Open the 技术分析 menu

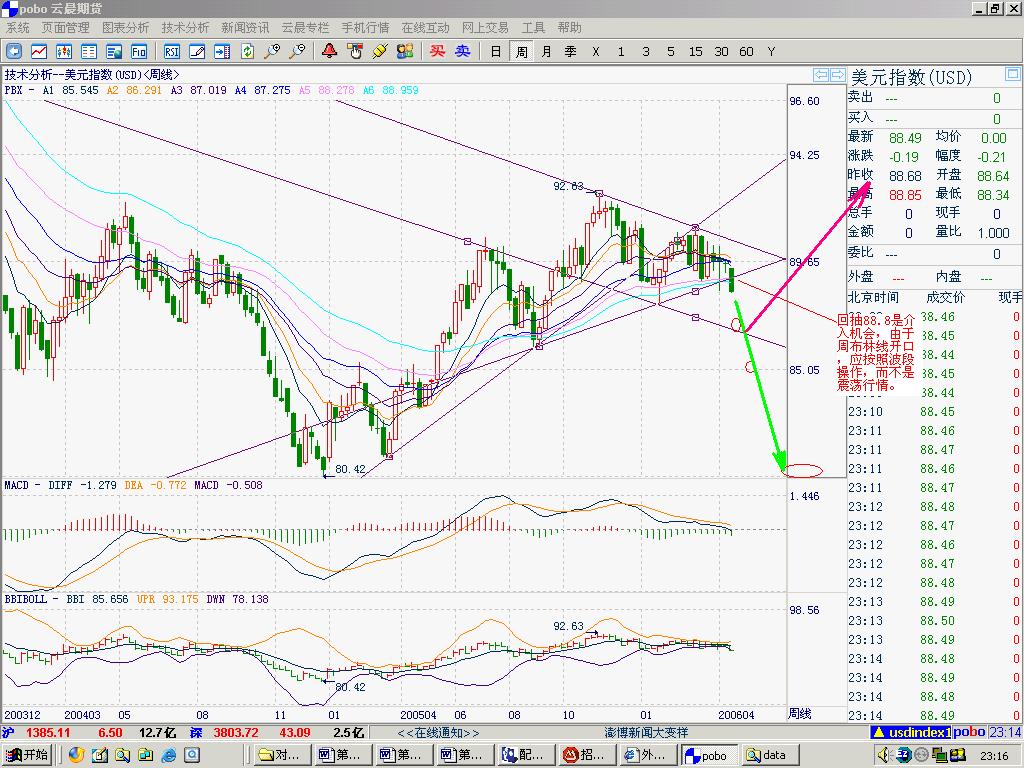pos(185,28)
